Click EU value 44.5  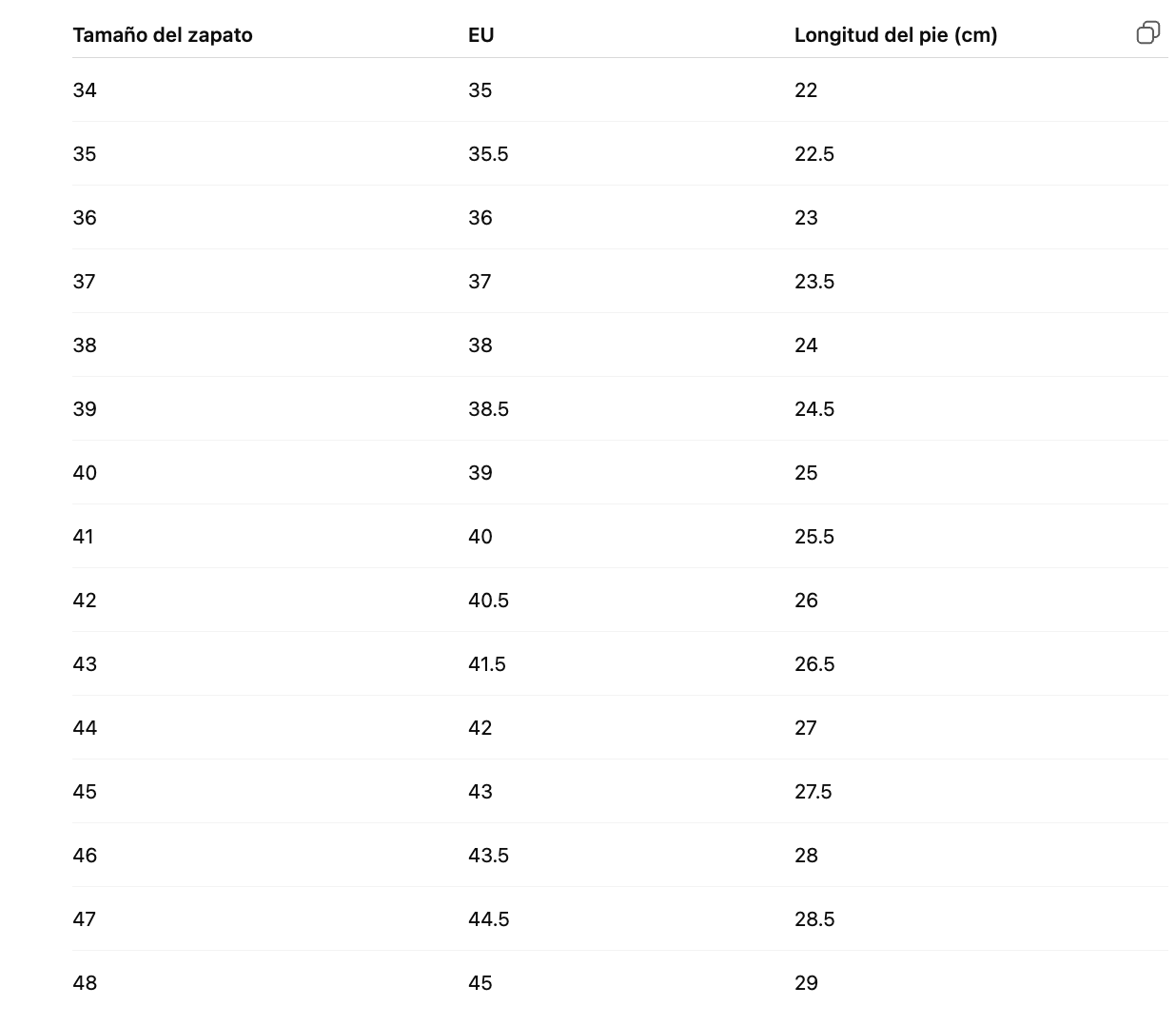click(x=488, y=919)
